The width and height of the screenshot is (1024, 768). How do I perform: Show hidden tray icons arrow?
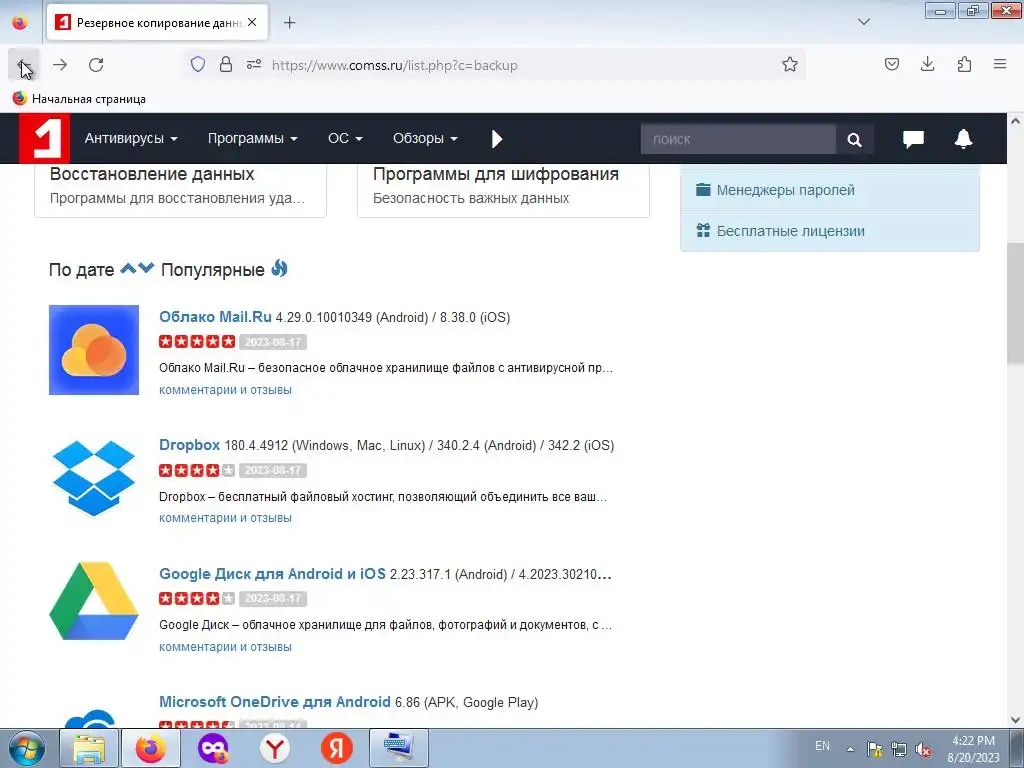coord(850,749)
